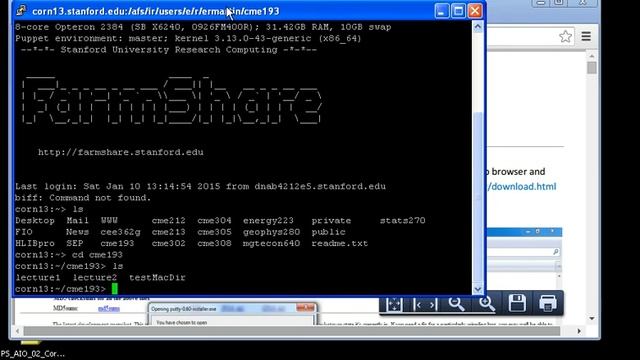The image size is (640, 360).
Task: Click 'energy223' in the terminal listing
Action: tap(268, 220)
